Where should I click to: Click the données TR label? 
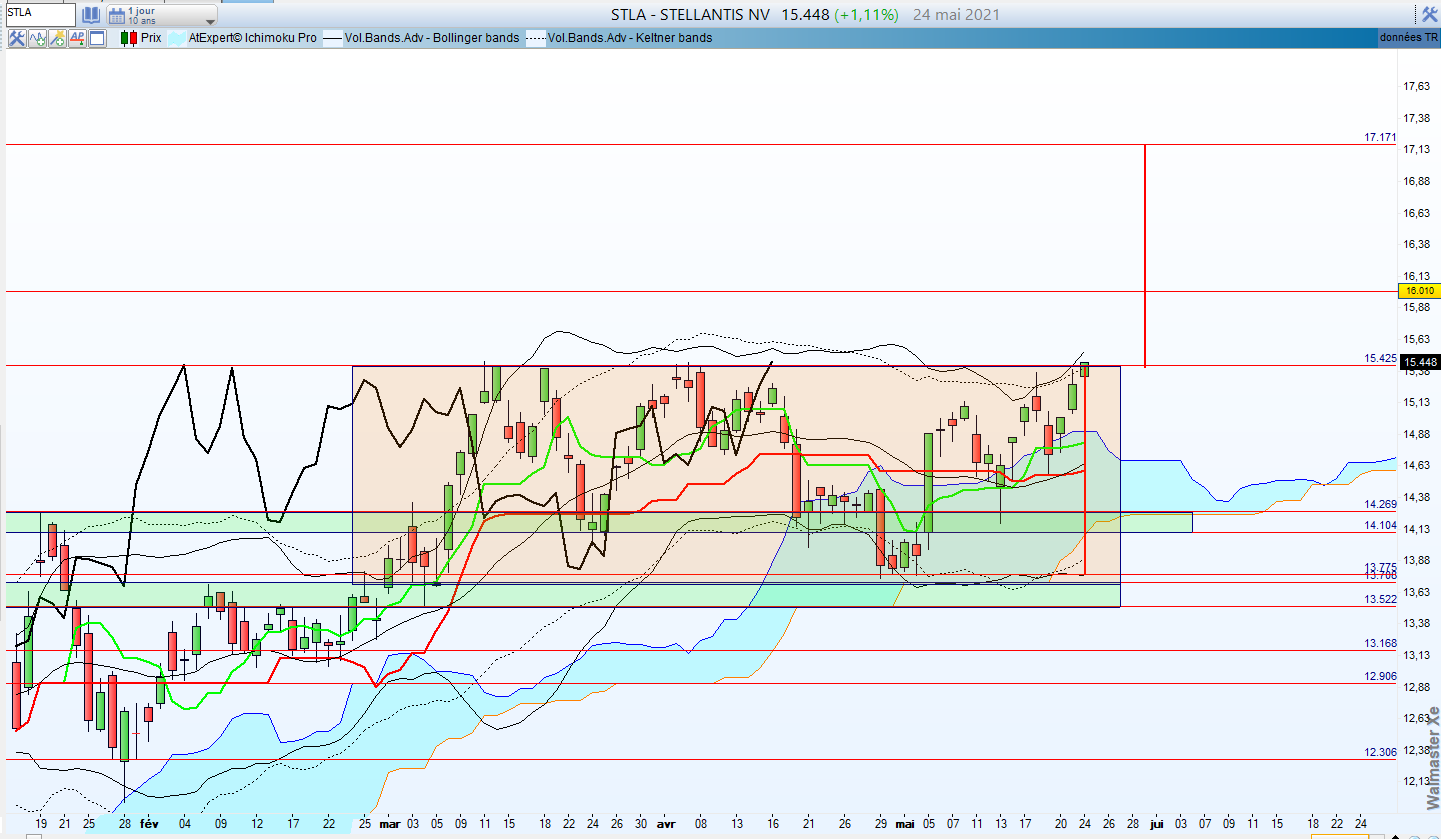(x=1409, y=37)
